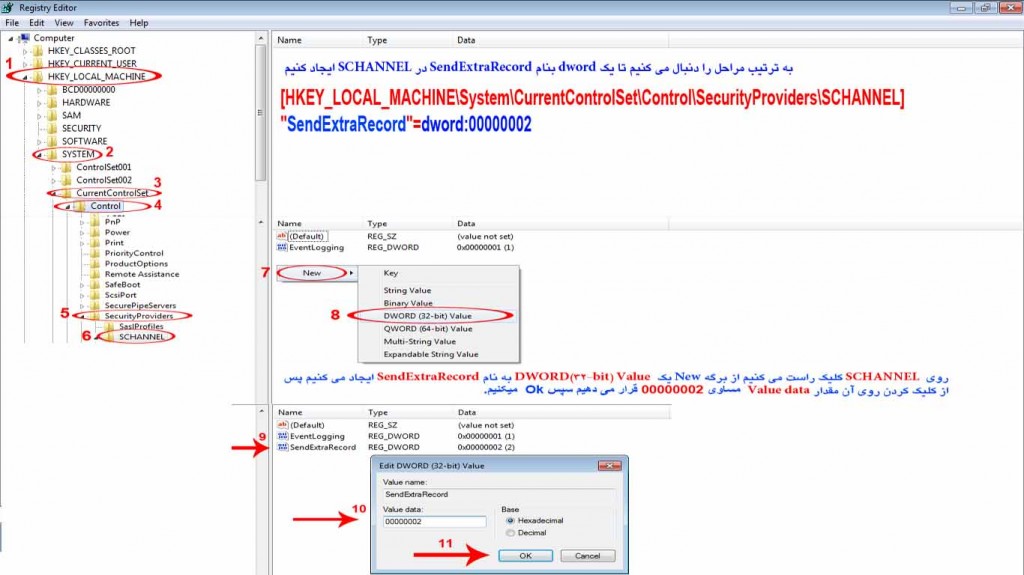Click the Computer icon in tree

tap(25, 38)
